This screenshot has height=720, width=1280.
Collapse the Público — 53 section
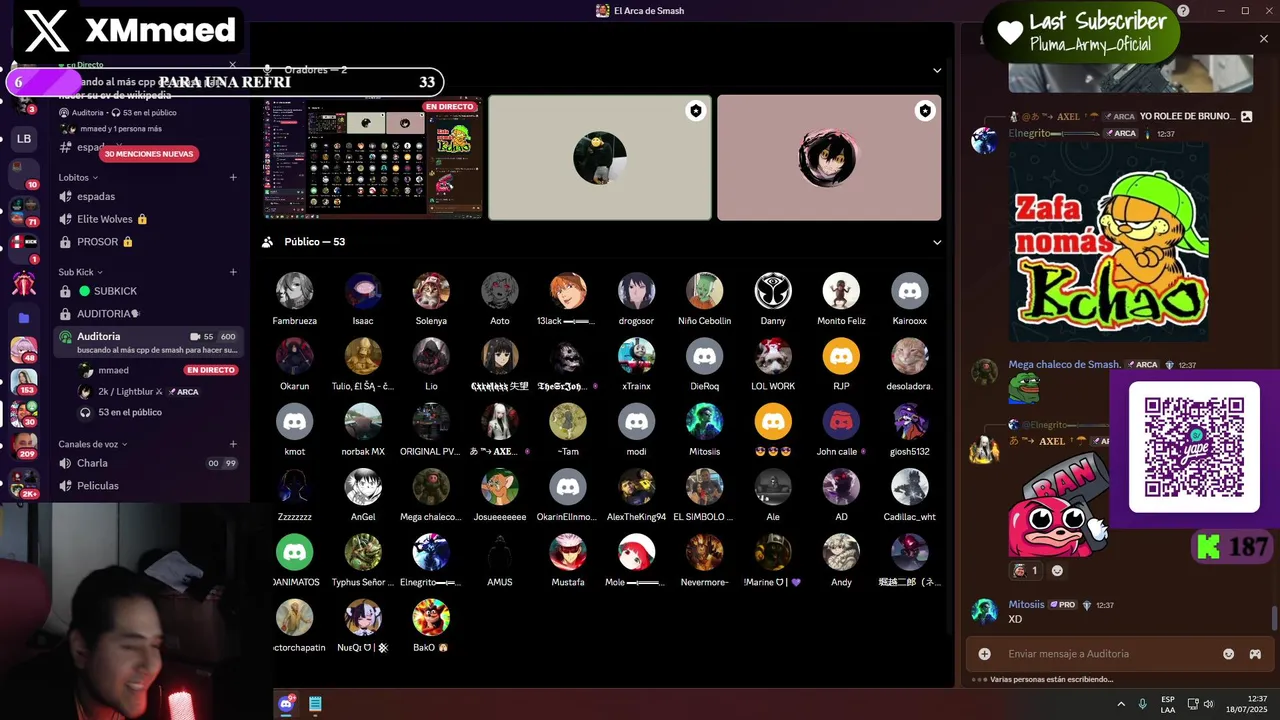[937, 242]
